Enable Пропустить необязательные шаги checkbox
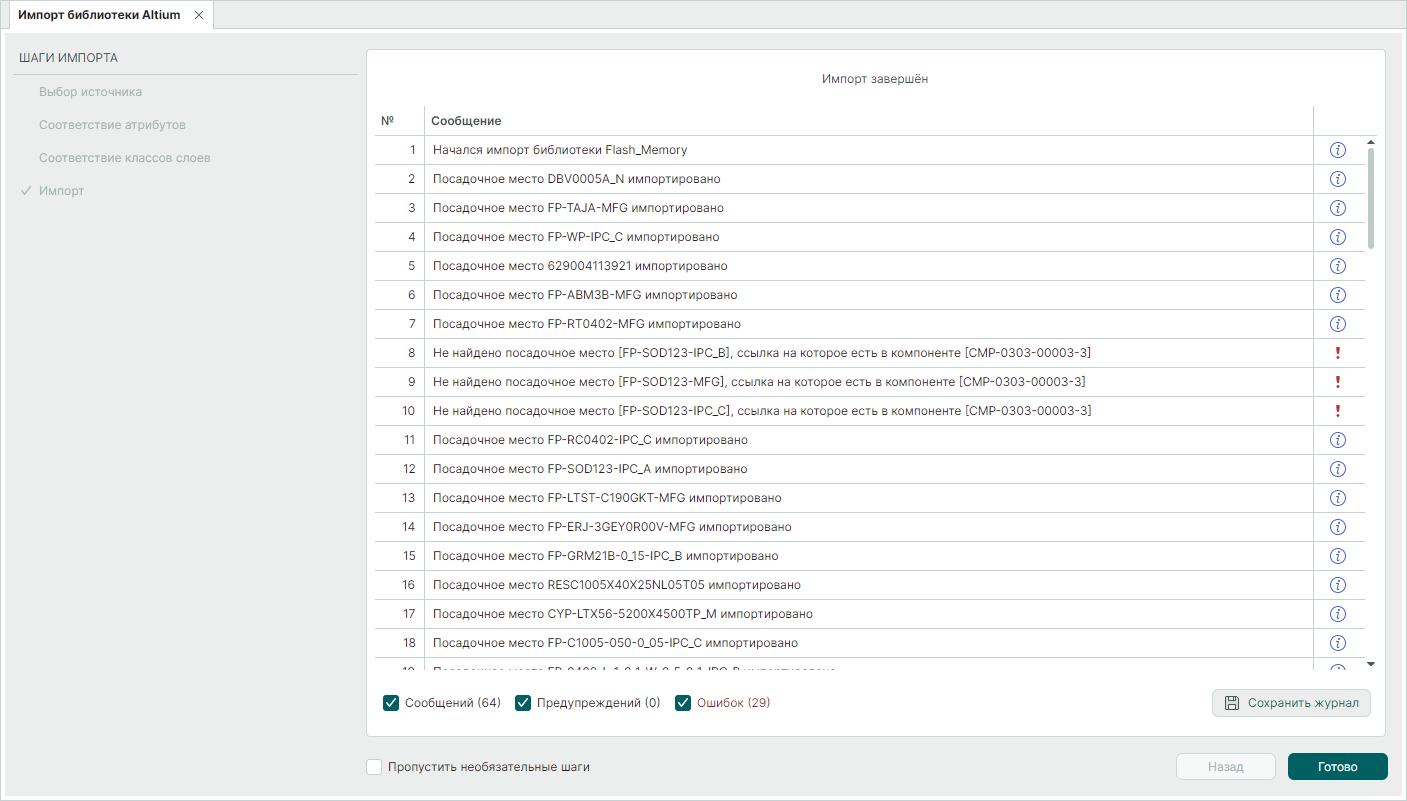1407x801 pixels. point(374,767)
